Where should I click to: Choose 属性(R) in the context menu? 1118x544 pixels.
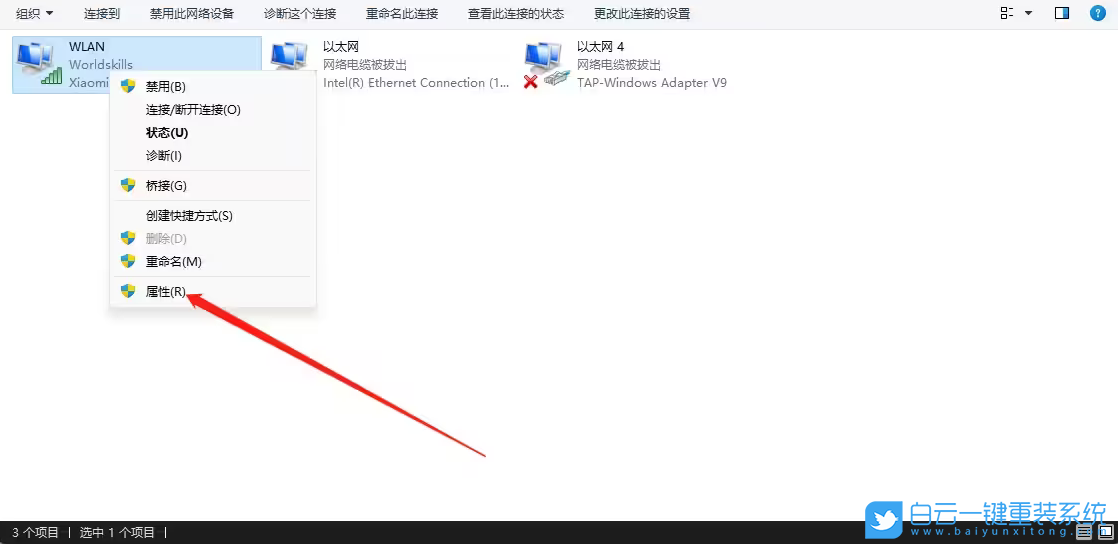pyautogui.click(x=213, y=292)
